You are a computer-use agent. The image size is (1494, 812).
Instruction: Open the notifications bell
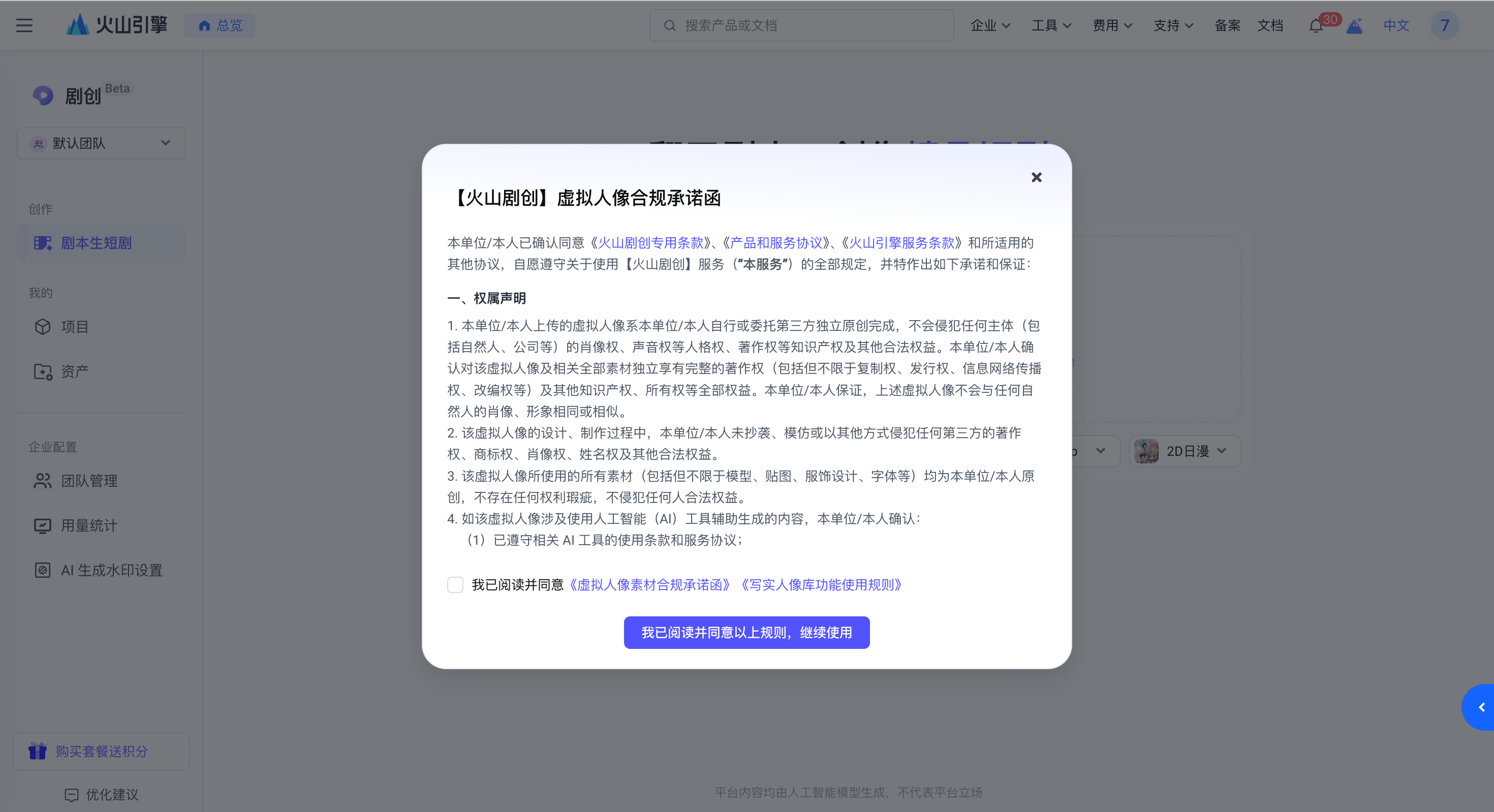point(1316,26)
